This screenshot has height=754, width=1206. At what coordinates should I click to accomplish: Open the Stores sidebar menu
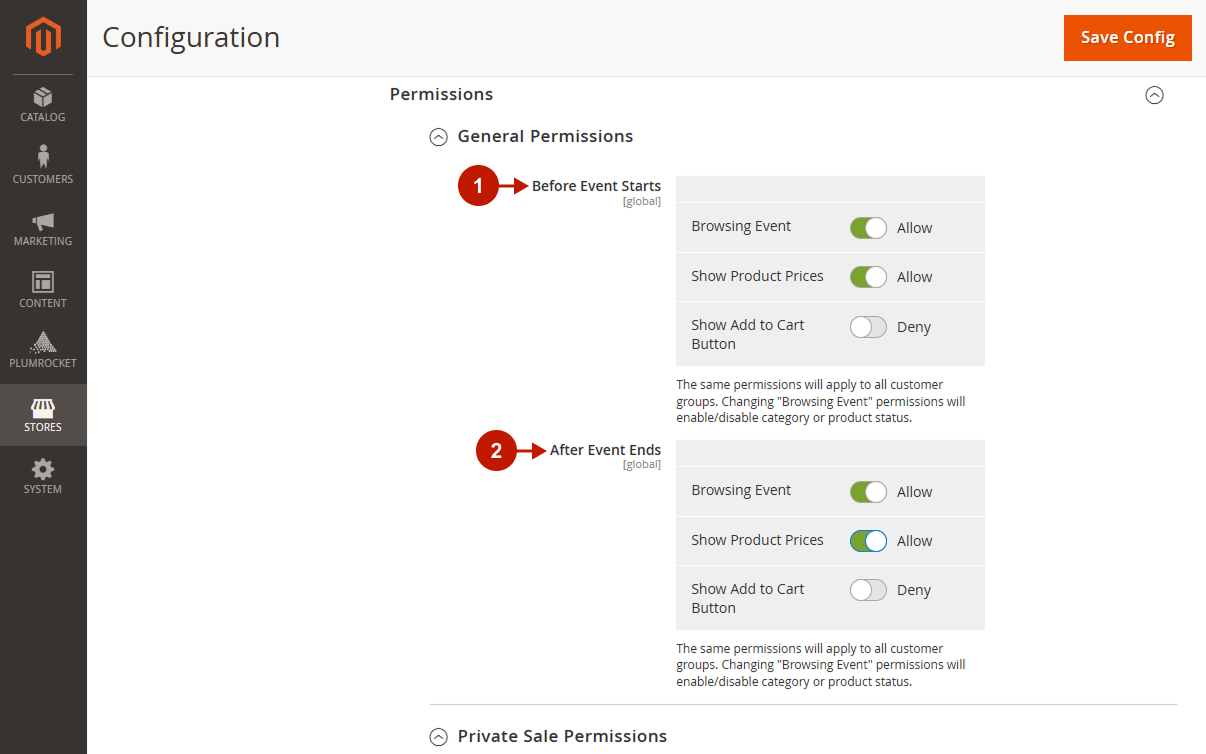pos(43,415)
